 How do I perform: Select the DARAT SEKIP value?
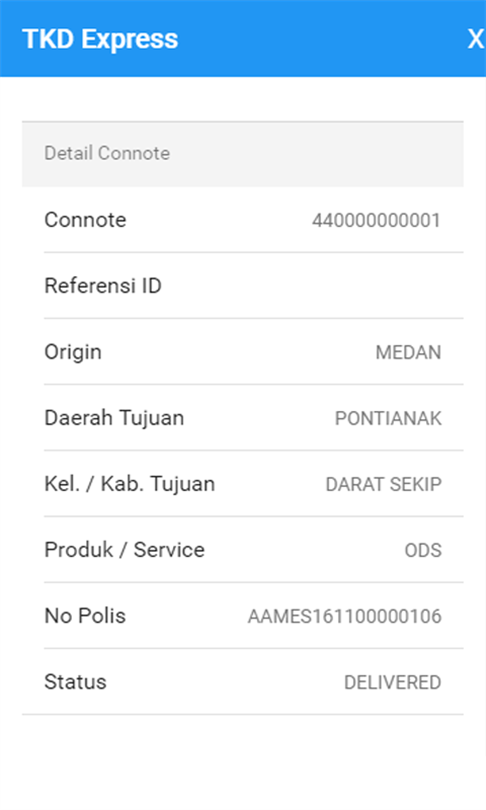pos(383,485)
